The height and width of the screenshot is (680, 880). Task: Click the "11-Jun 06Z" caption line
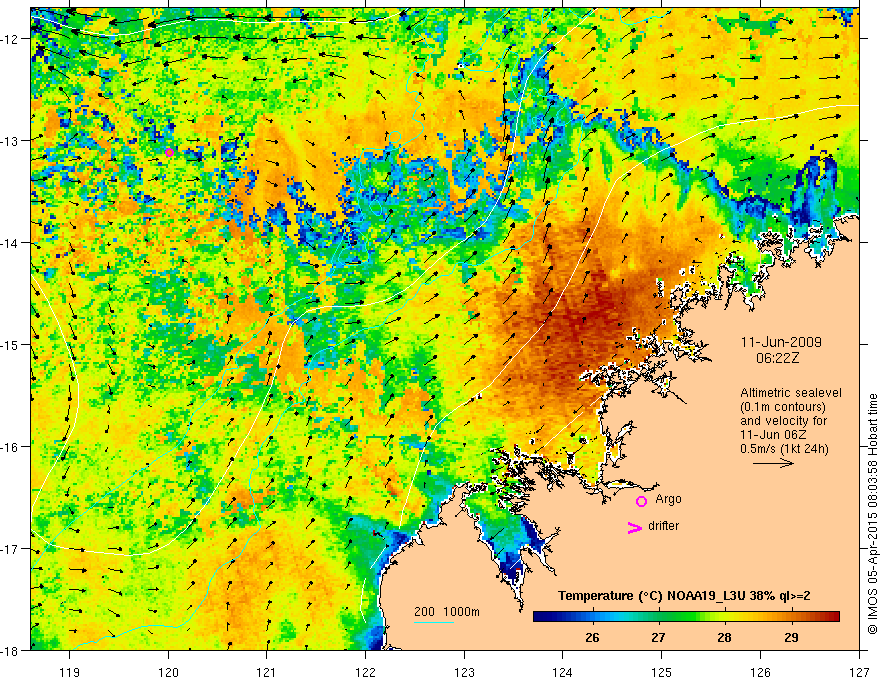point(772,435)
